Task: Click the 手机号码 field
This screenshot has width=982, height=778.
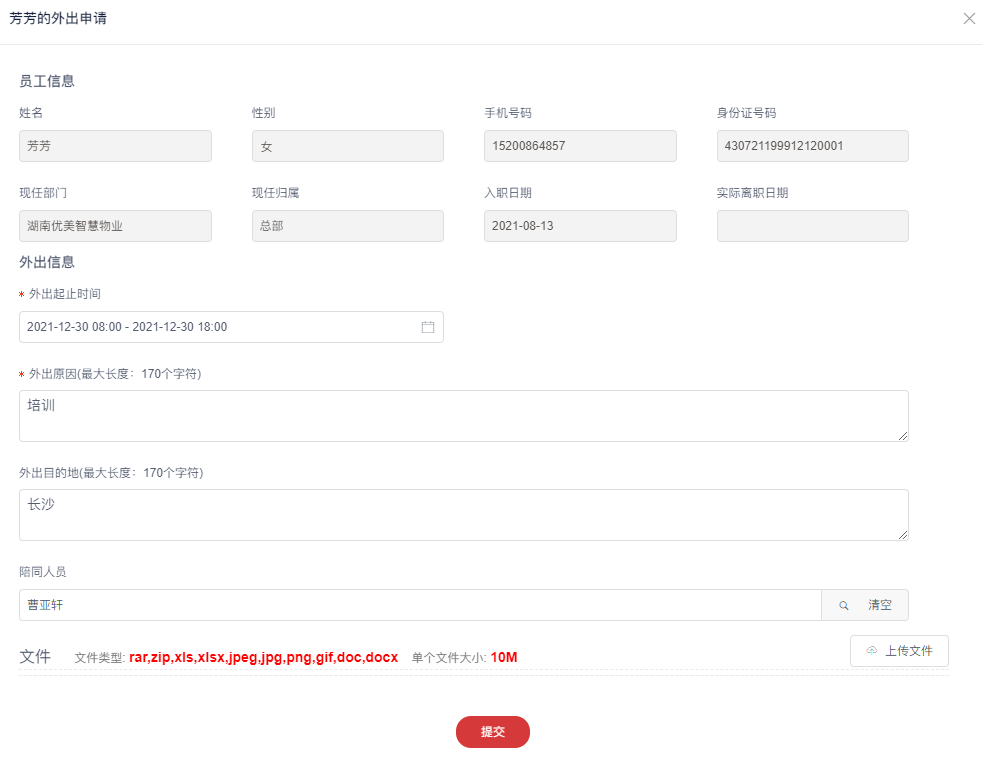Action: (x=580, y=146)
